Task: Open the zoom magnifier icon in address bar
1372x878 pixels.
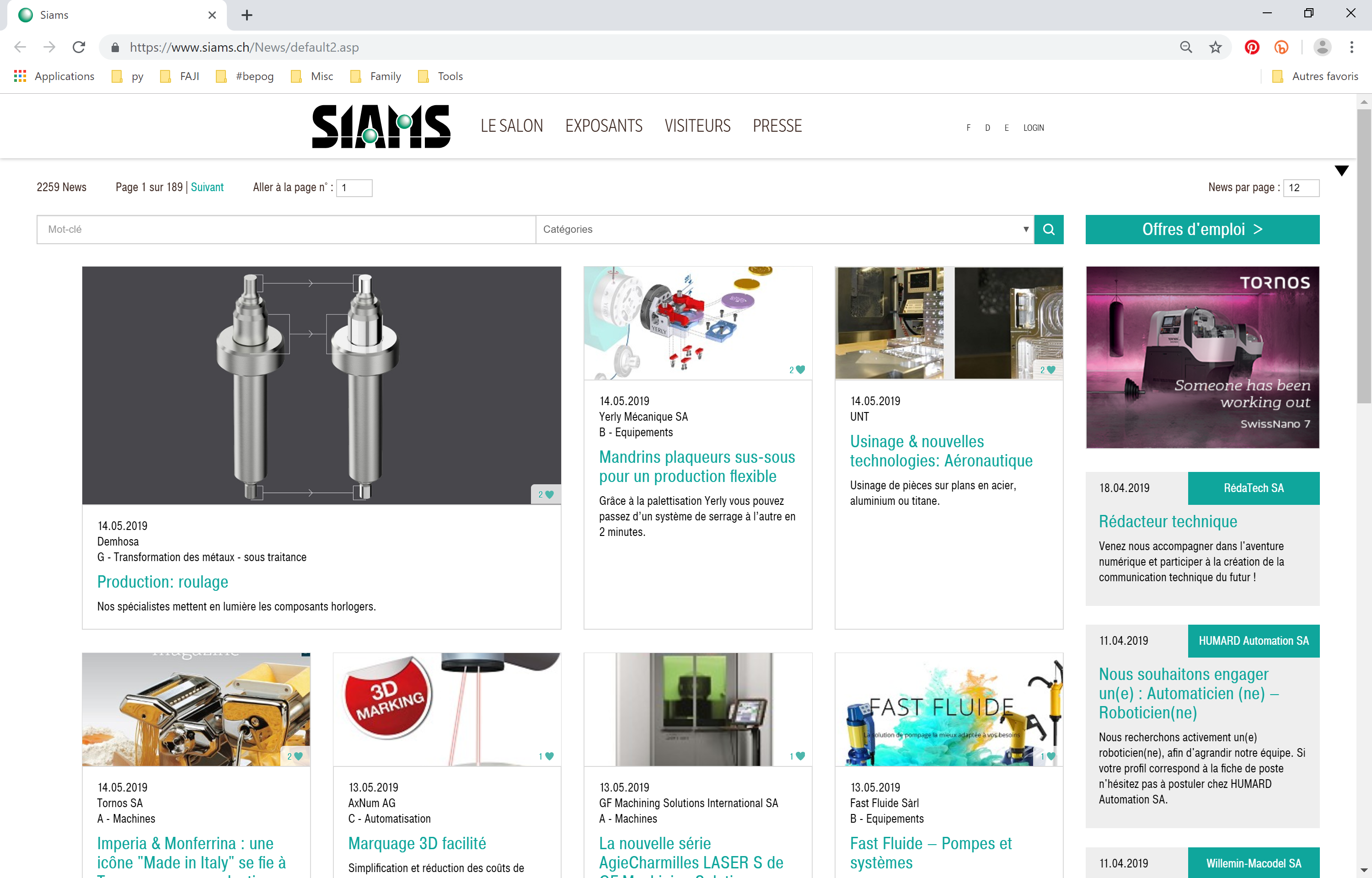Action: 1185,47
